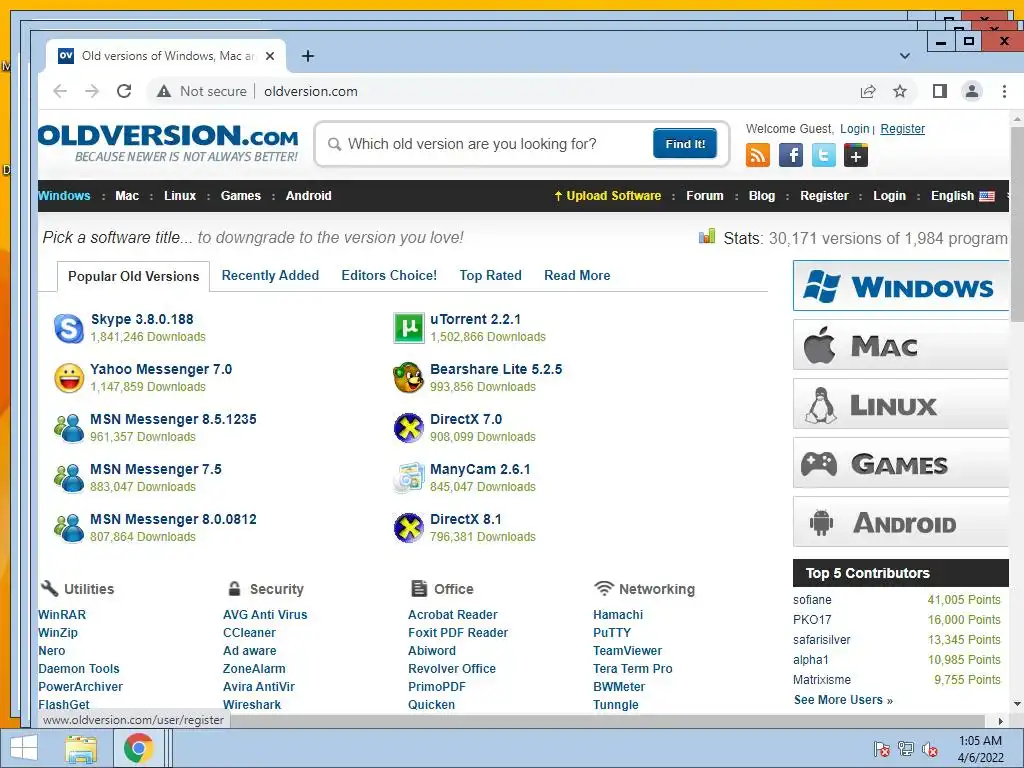This screenshot has height=768, width=1024.
Task: Switch to the Editors Choice tab
Action: pos(389,276)
